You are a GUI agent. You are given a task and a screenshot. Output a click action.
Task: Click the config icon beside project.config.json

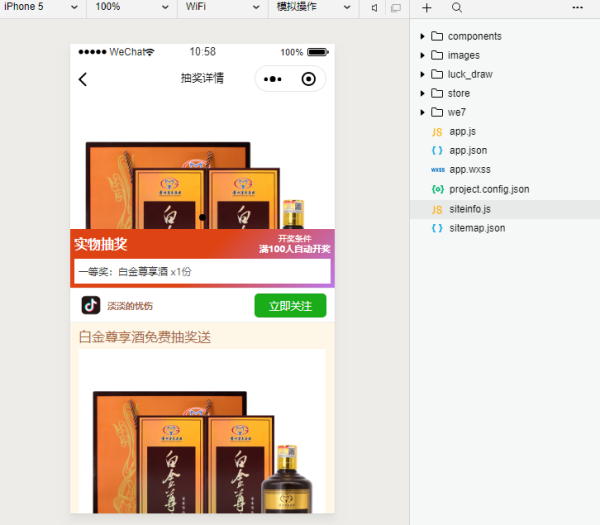tap(437, 189)
